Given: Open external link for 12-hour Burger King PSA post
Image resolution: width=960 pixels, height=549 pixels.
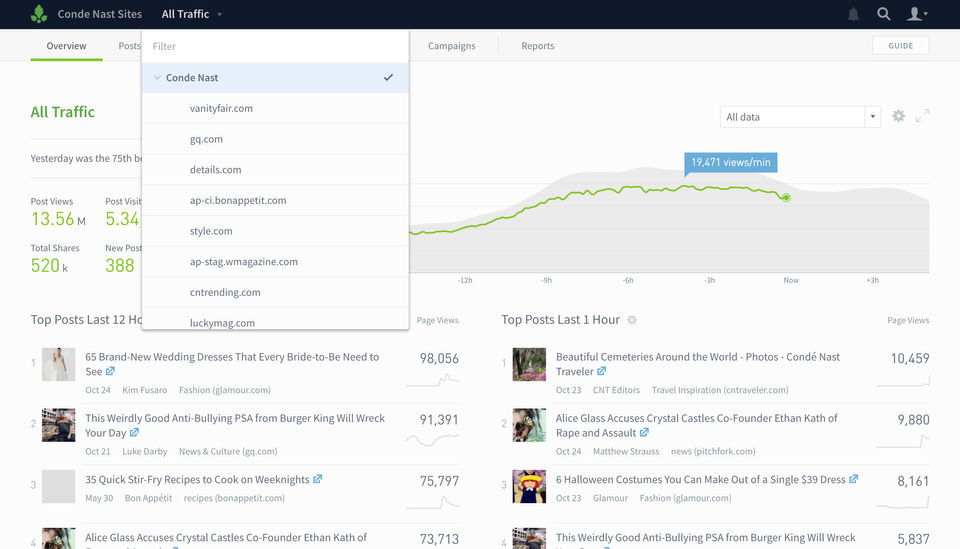Looking at the screenshot, I should coord(134,433).
